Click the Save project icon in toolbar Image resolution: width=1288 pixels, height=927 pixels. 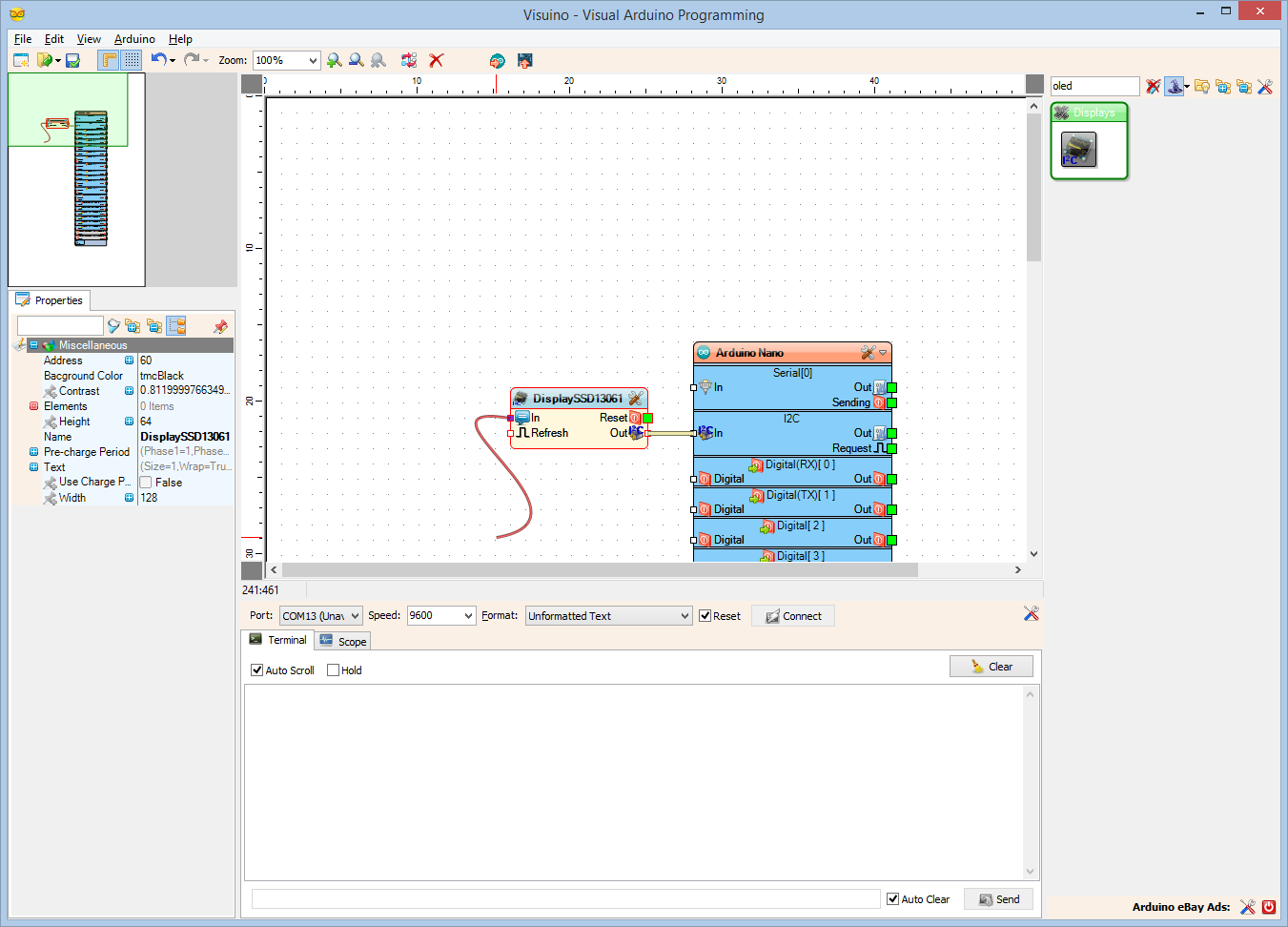pos(72,60)
